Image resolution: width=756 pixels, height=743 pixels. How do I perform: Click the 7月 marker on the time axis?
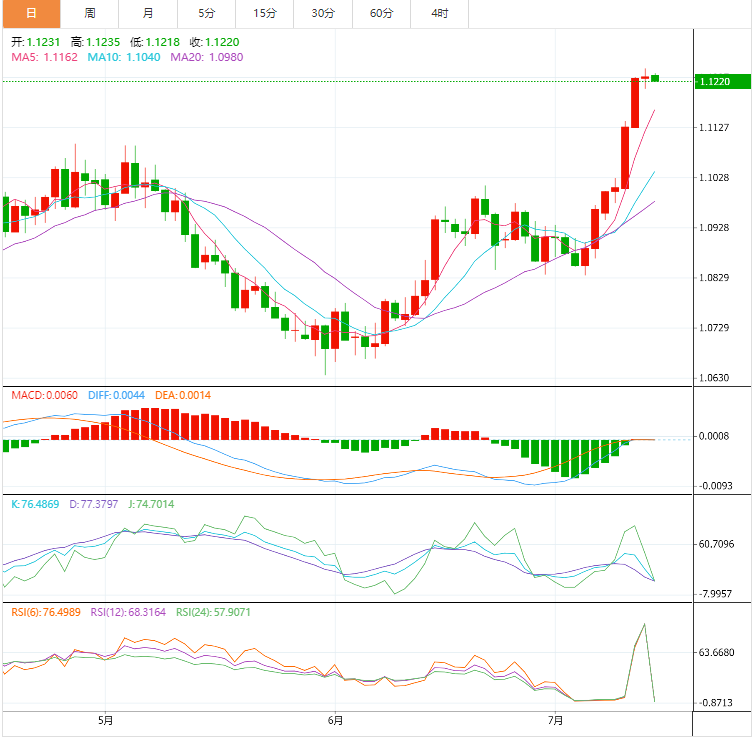tap(555, 720)
